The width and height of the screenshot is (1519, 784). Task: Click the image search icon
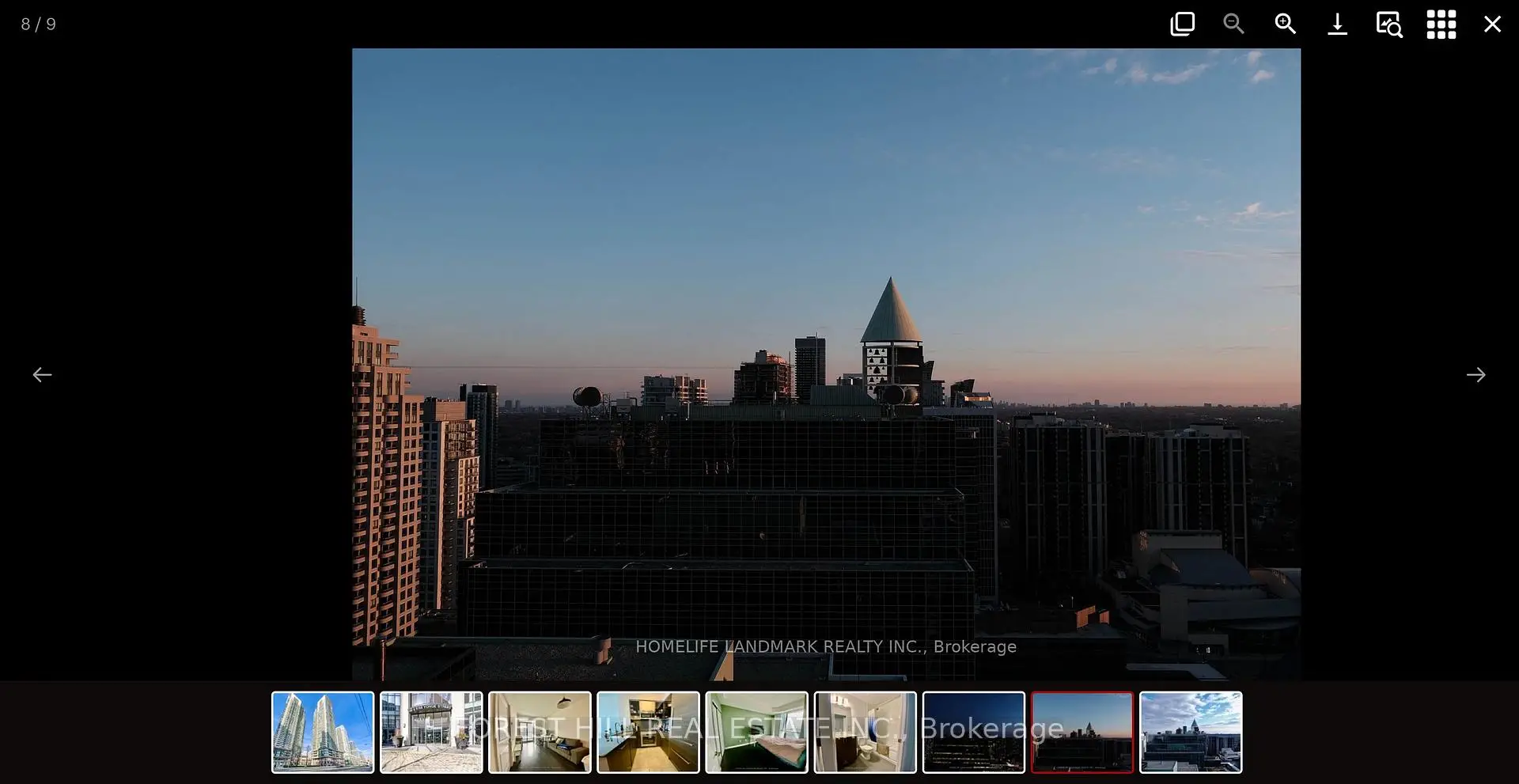click(1388, 24)
